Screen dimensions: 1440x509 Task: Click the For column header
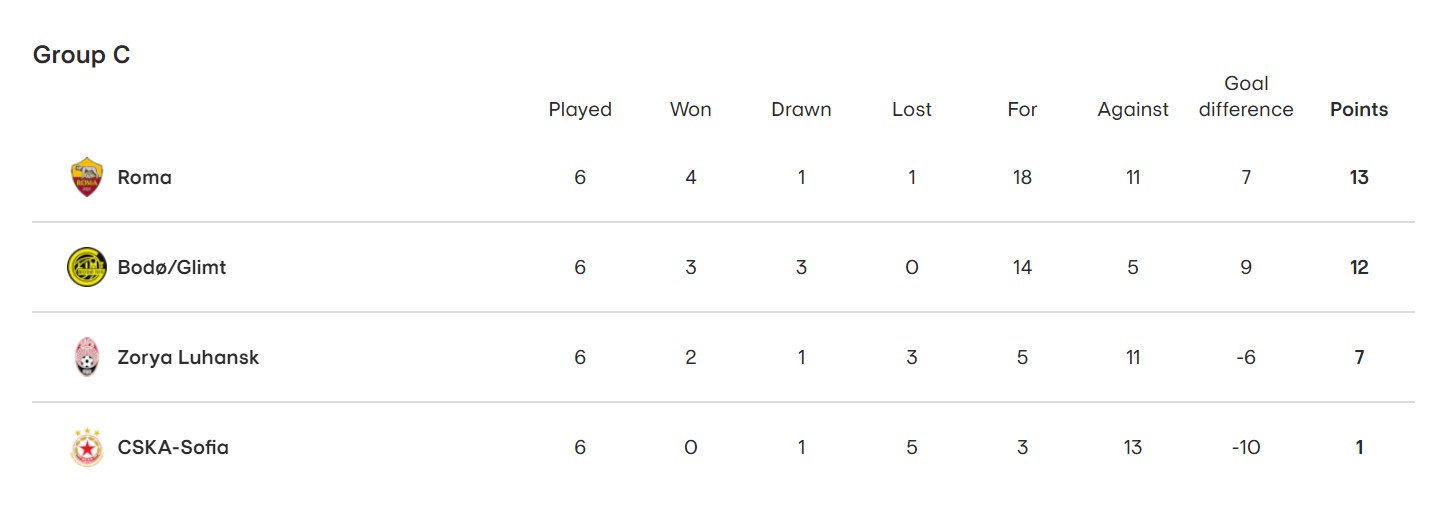(x=1022, y=110)
